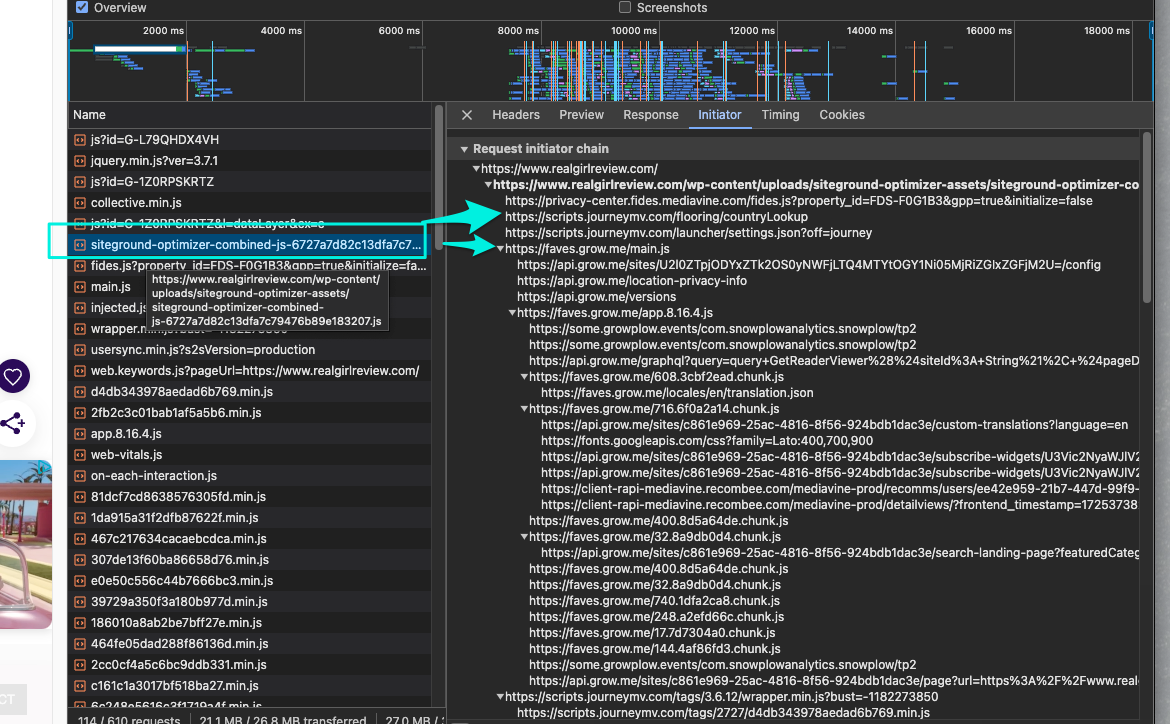The image size is (1170, 724).
Task: Enable the Screenshots checkbox
Action: [625, 8]
